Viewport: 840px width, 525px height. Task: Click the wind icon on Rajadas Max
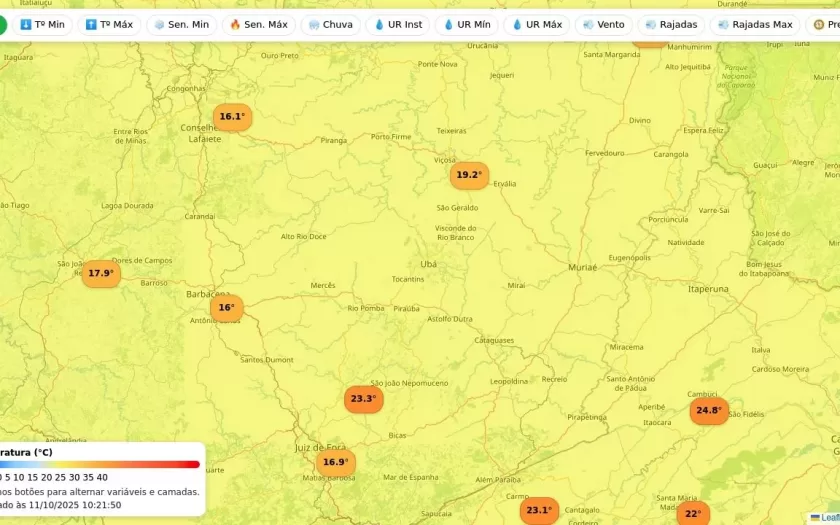(723, 25)
